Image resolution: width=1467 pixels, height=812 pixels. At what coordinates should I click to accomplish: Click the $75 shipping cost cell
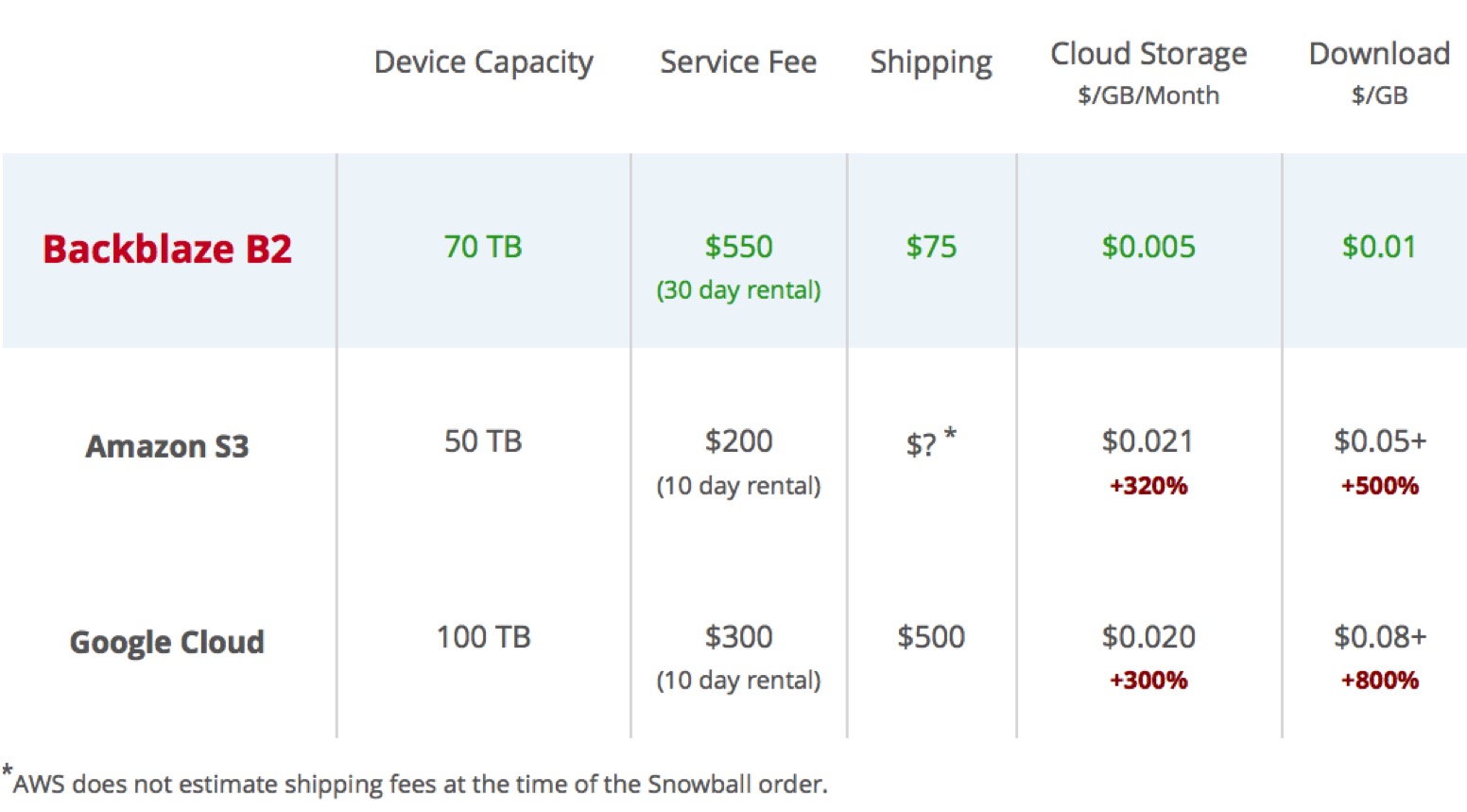(x=931, y=247)
